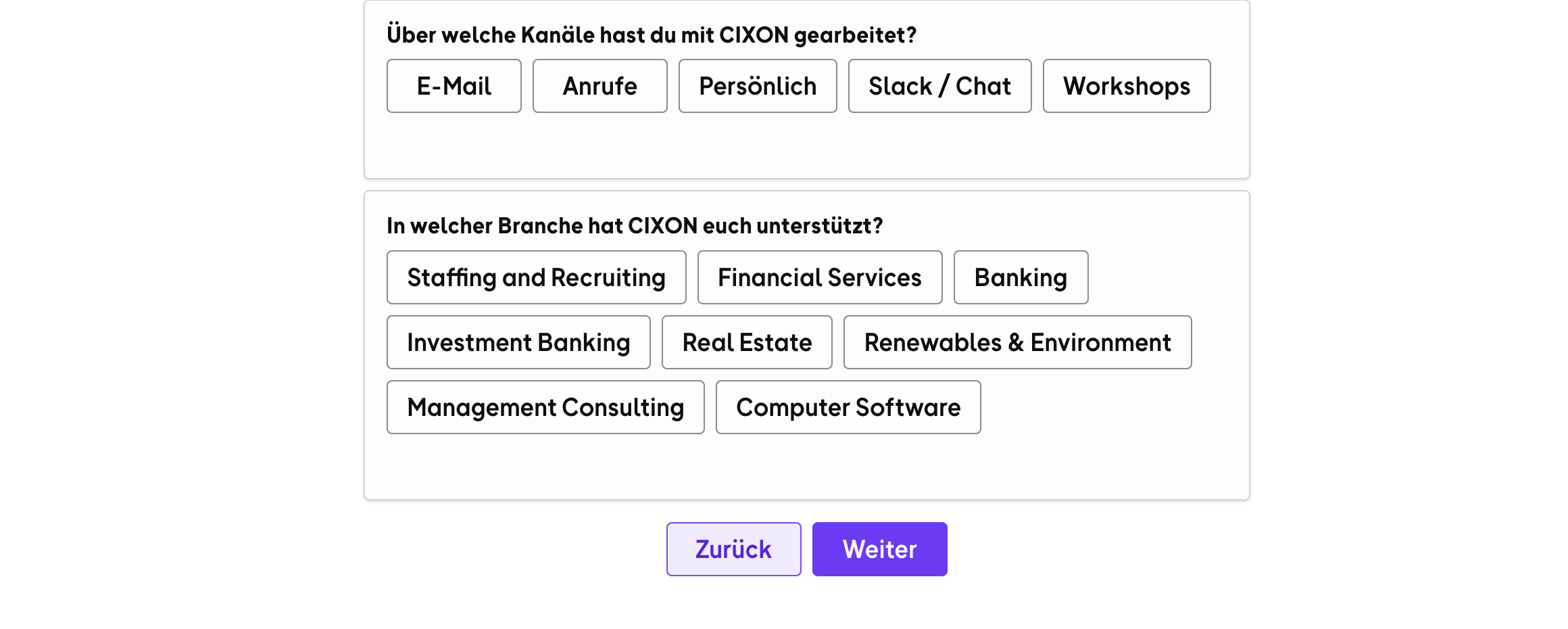Pick Workshops as a channel
Image resolution: width=1568 pixels, height=629 pixels.
click(x=1127, y=86)
